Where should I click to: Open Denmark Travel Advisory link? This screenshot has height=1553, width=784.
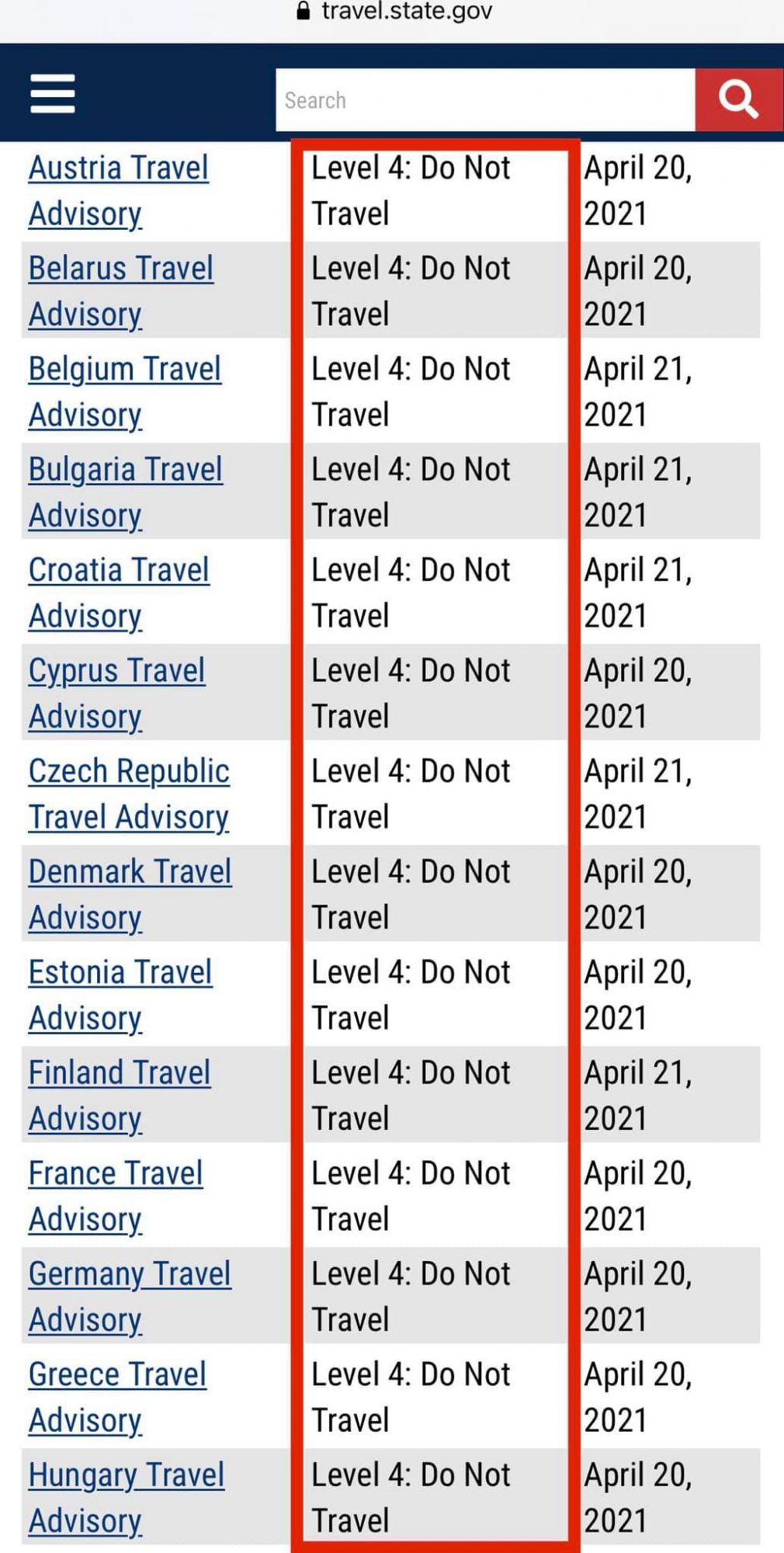(x=130, y=872)
